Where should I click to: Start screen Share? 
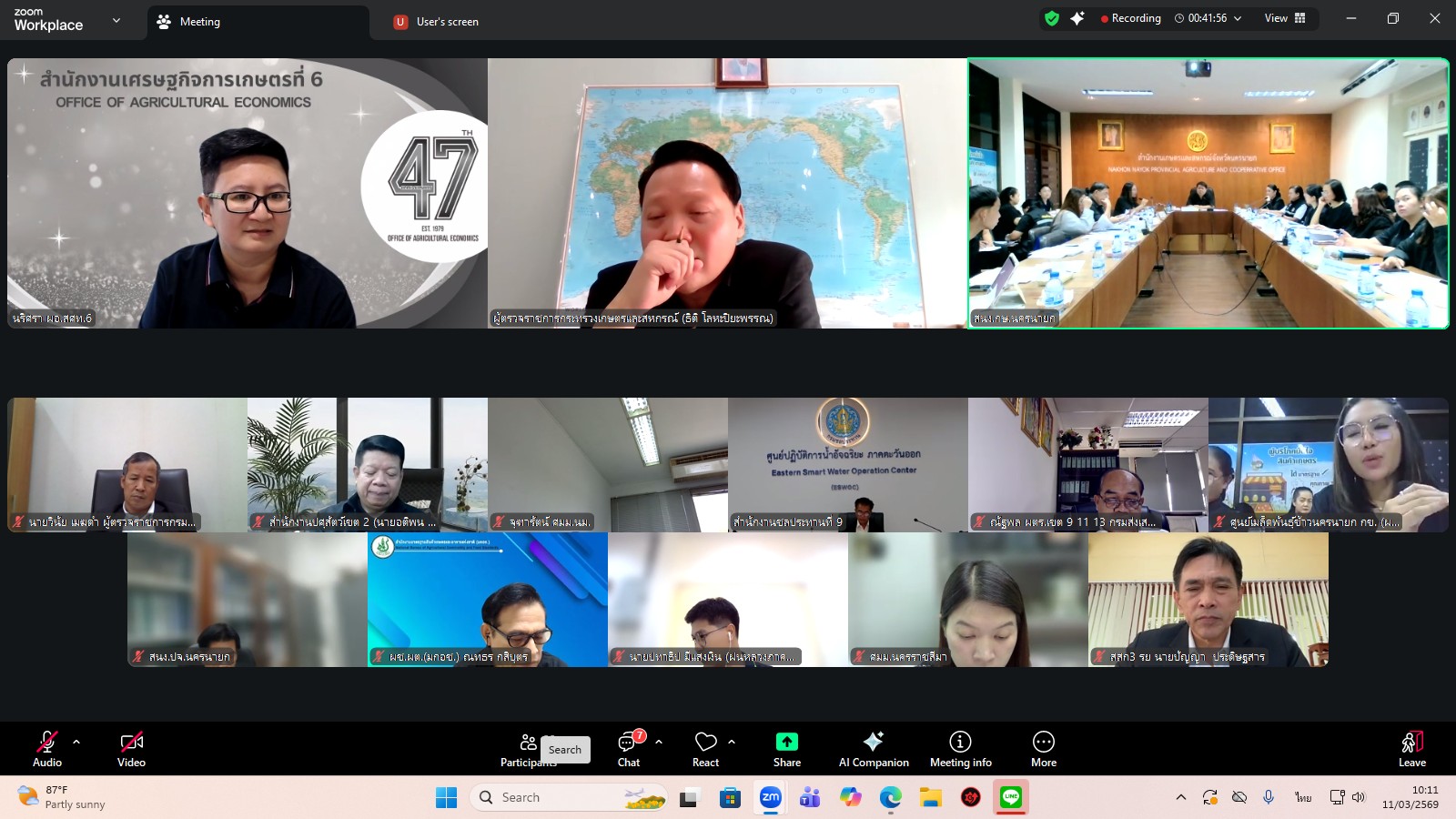[x=786, y=748]
